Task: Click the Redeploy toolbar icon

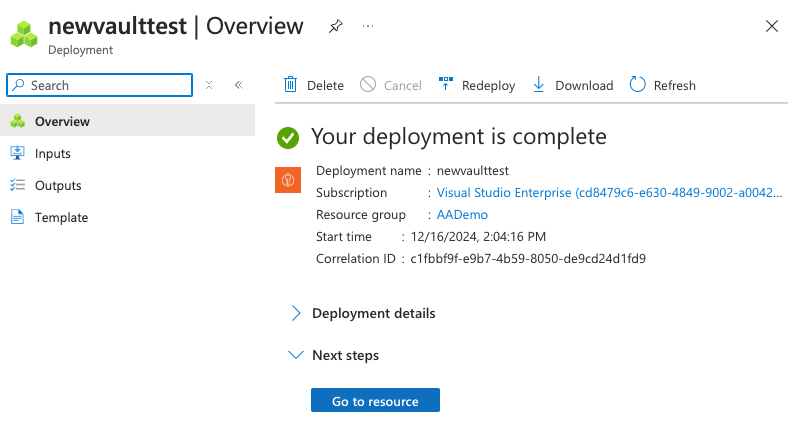Action: [446, 85]
